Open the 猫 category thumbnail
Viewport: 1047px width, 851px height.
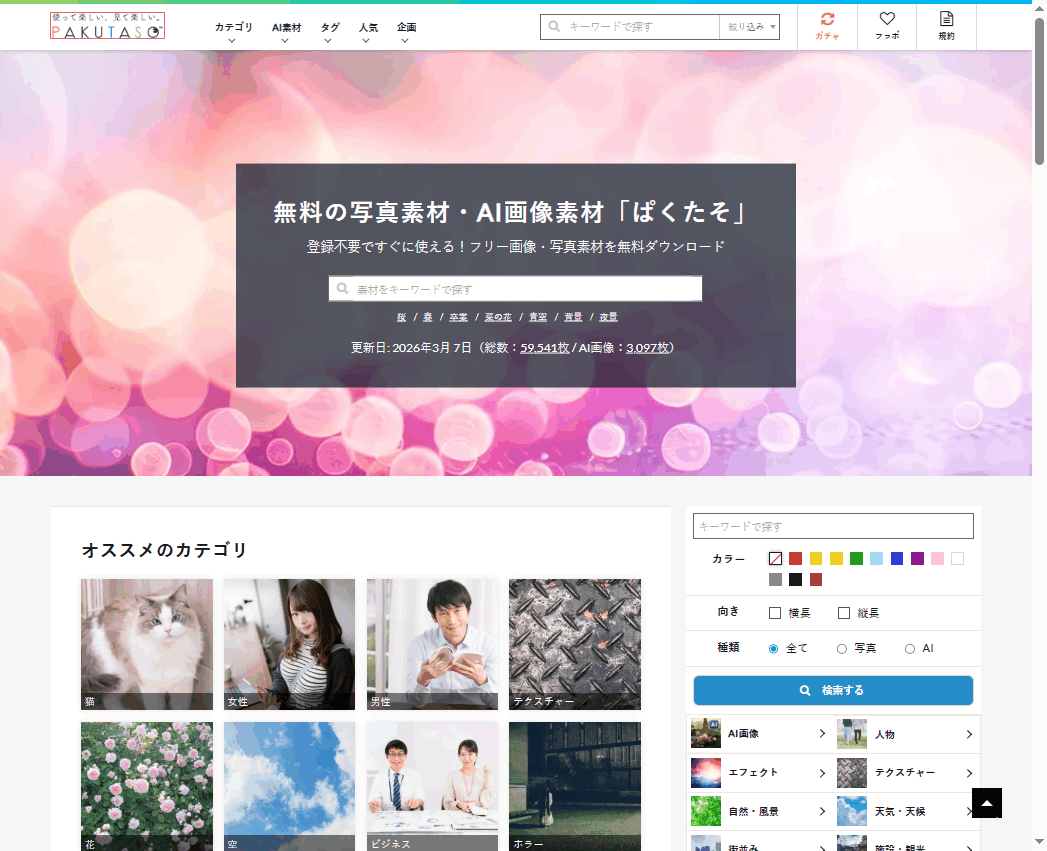[147, 644]
